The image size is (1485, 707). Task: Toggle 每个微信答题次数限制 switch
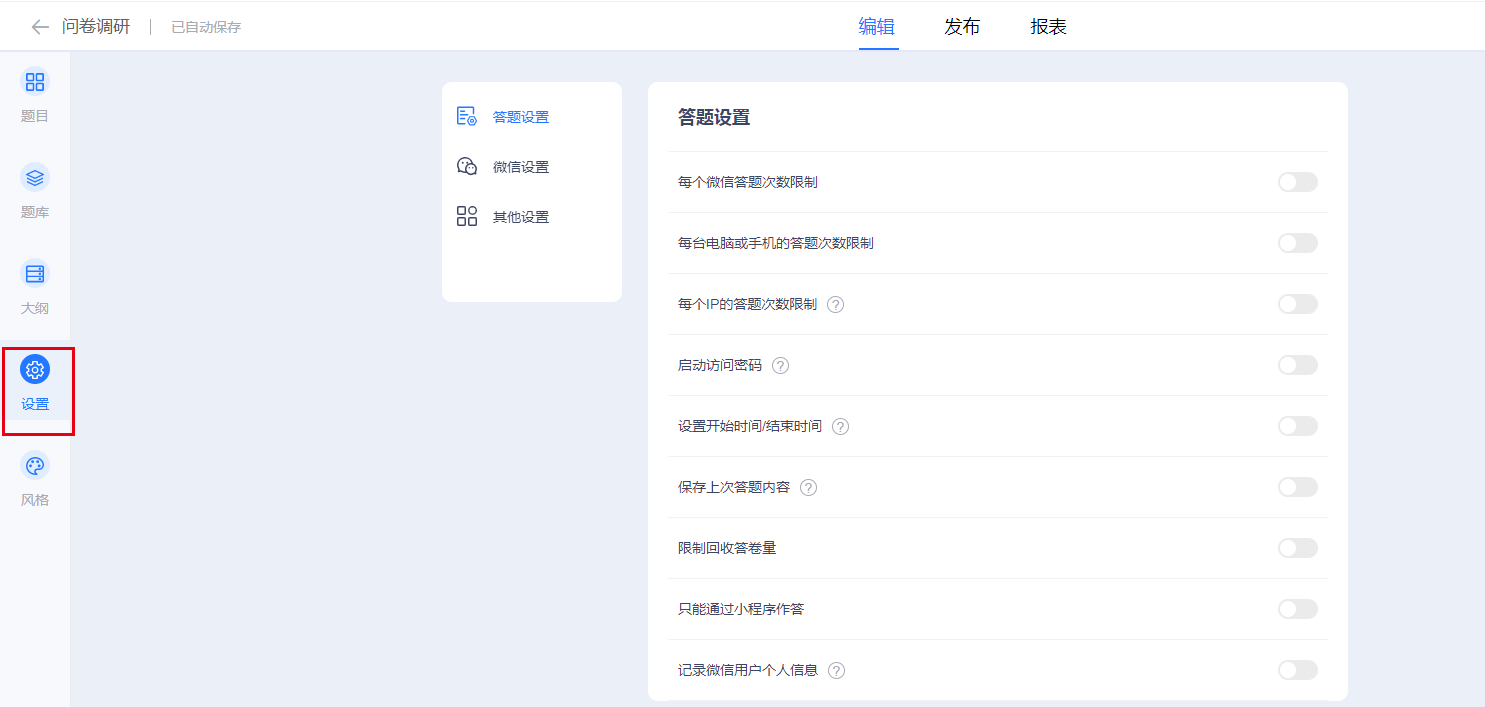point(1298,182)
